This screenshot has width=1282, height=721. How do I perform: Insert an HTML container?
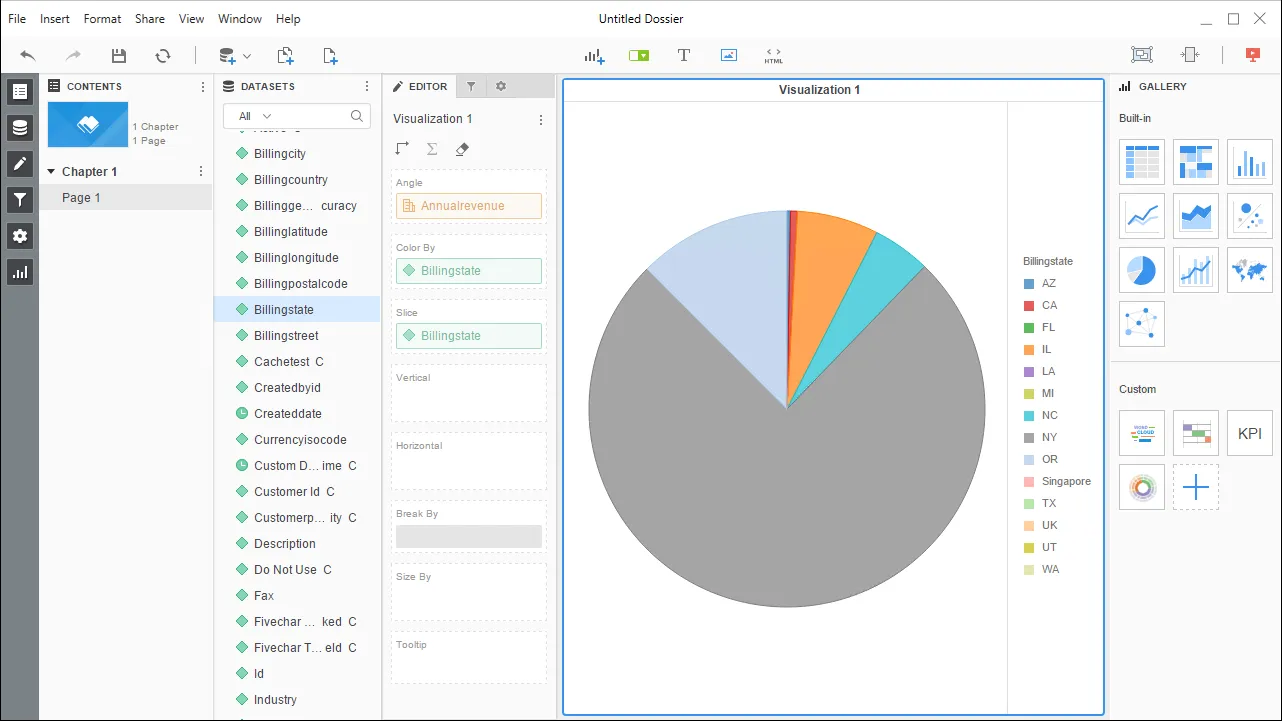click(x=773, y=55)
